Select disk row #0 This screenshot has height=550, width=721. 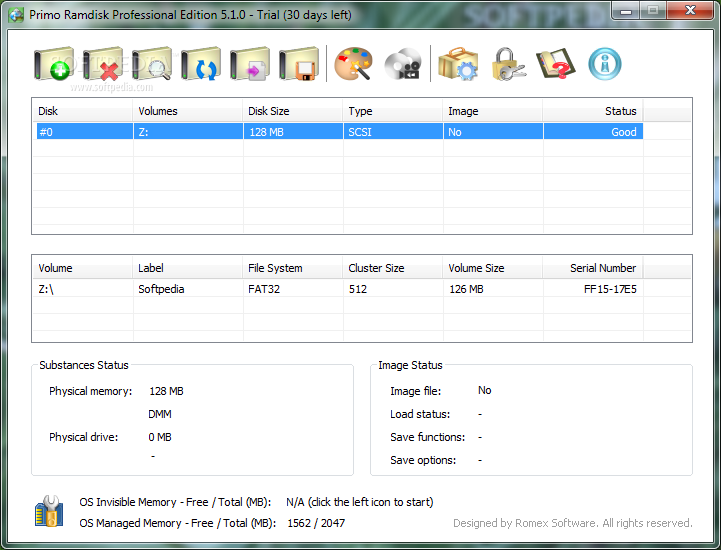coord(340,132)
